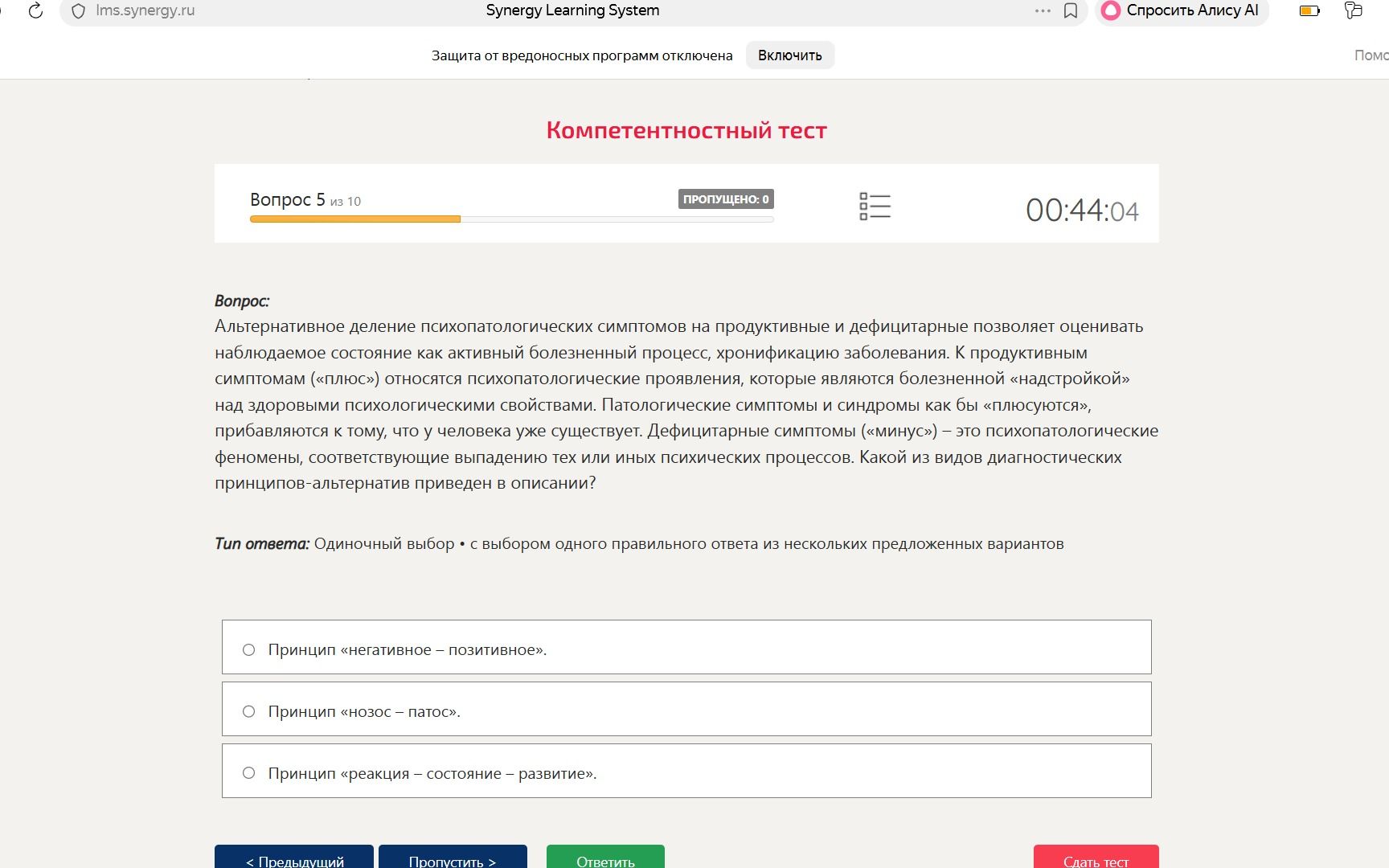
Task: Click the battery saver icon in browser toolbar
Action: (1309, 11)
